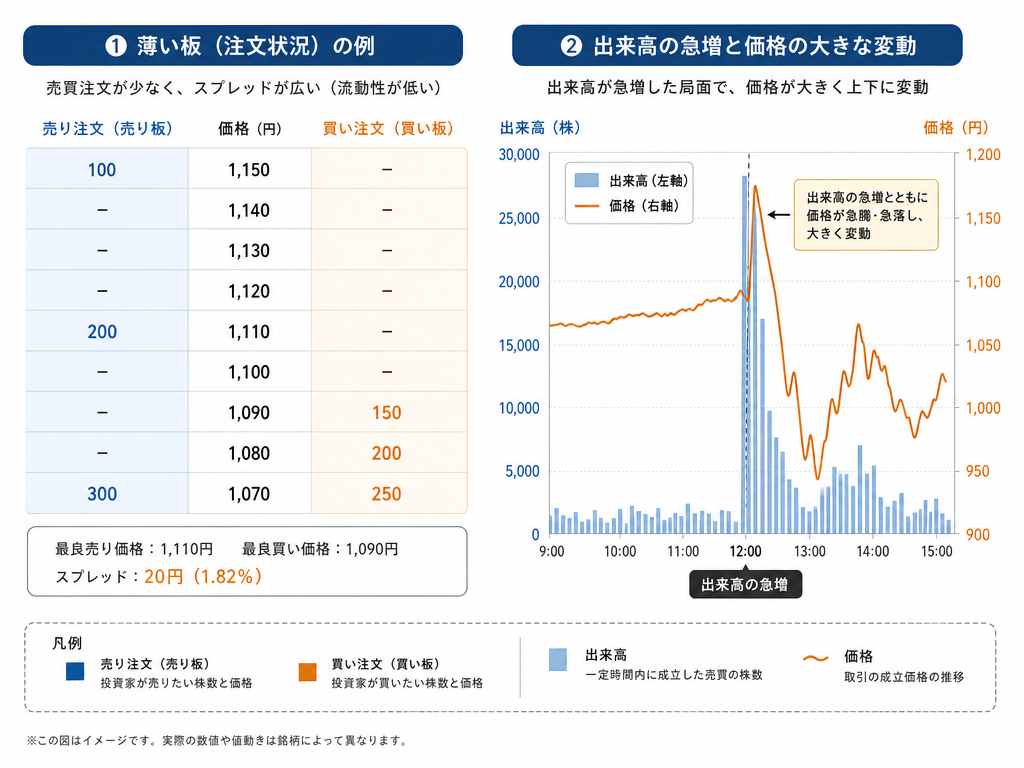Viewport: 1024px width, 768px height.
Task: Click the 1,050 price axis label
Action: click(983, 345)
